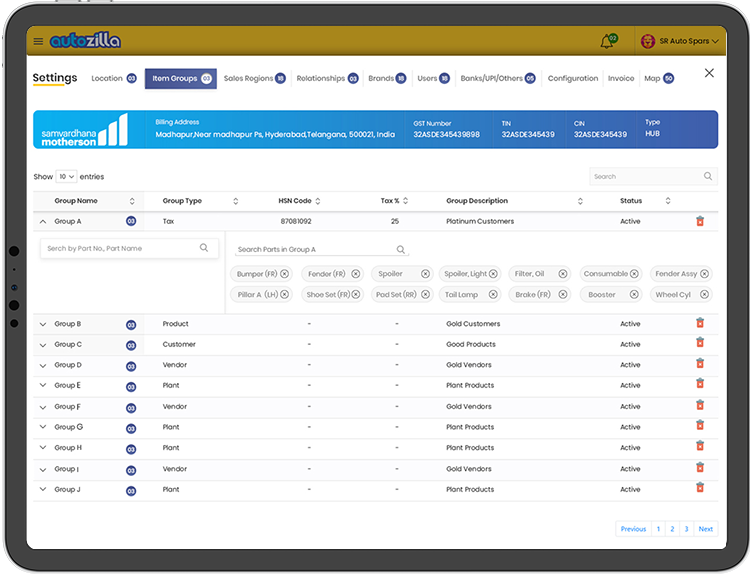The height and width of the screenshot is (574, 750).
Task: Click the autozilla logo
Action: point(85,41)
